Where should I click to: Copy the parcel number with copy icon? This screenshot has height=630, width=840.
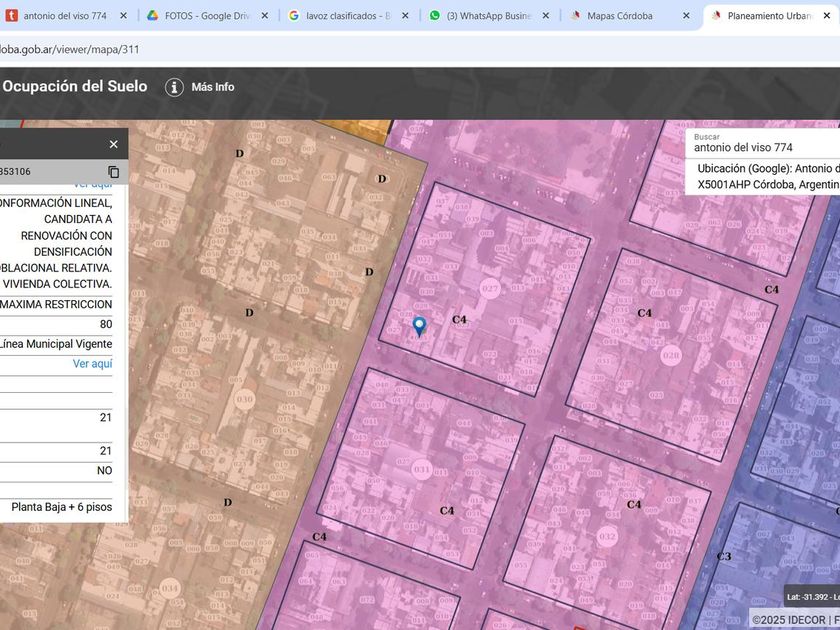113,172
